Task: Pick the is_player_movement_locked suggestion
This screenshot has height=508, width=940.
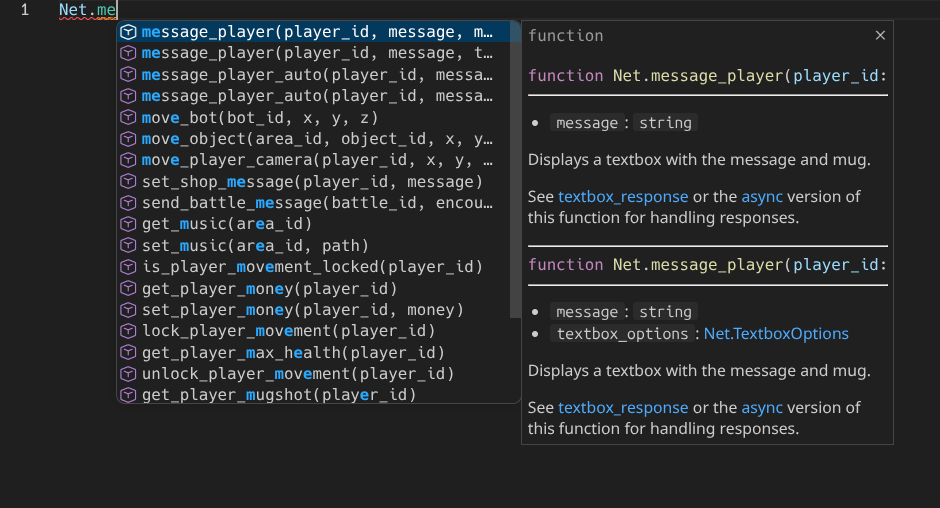Action: click(x=312, y=267)
